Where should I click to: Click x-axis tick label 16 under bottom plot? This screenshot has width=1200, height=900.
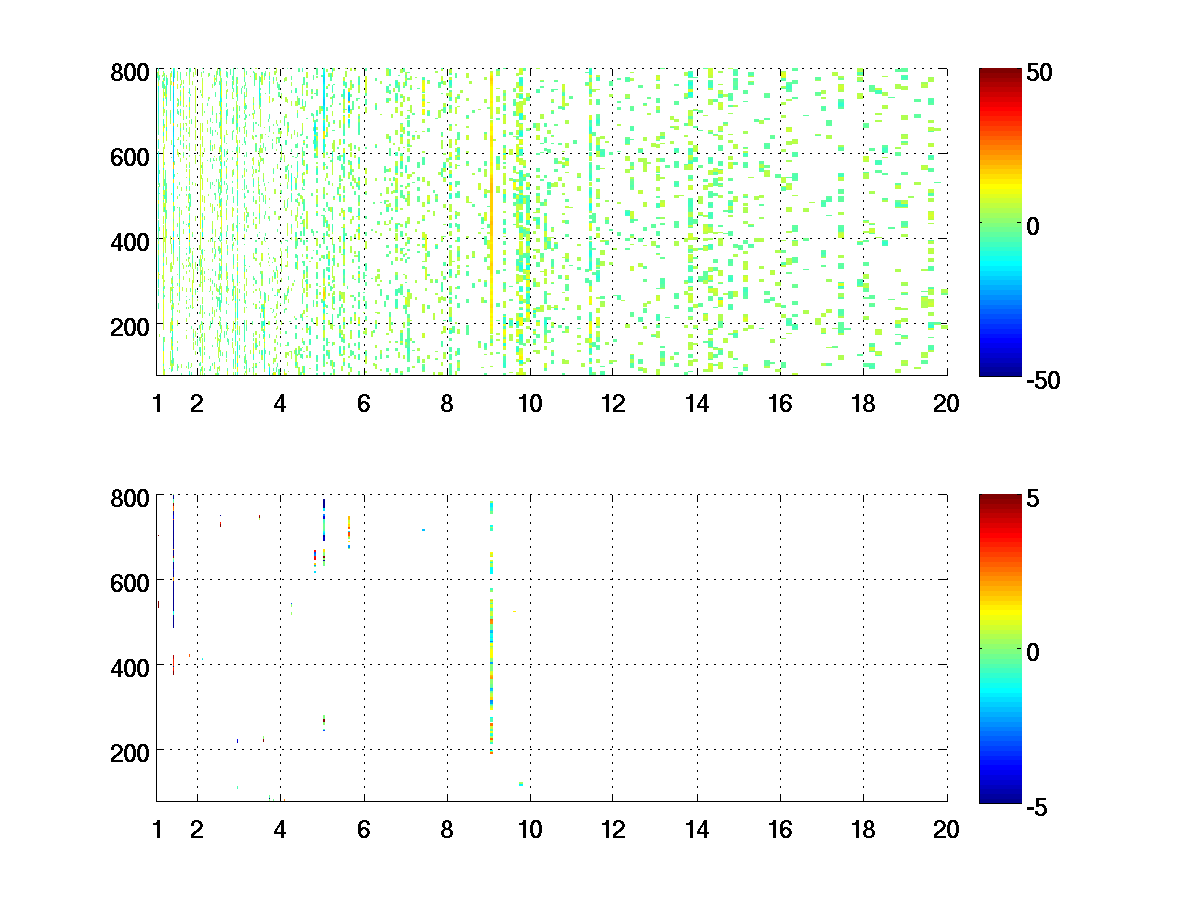tap(779, 829)
